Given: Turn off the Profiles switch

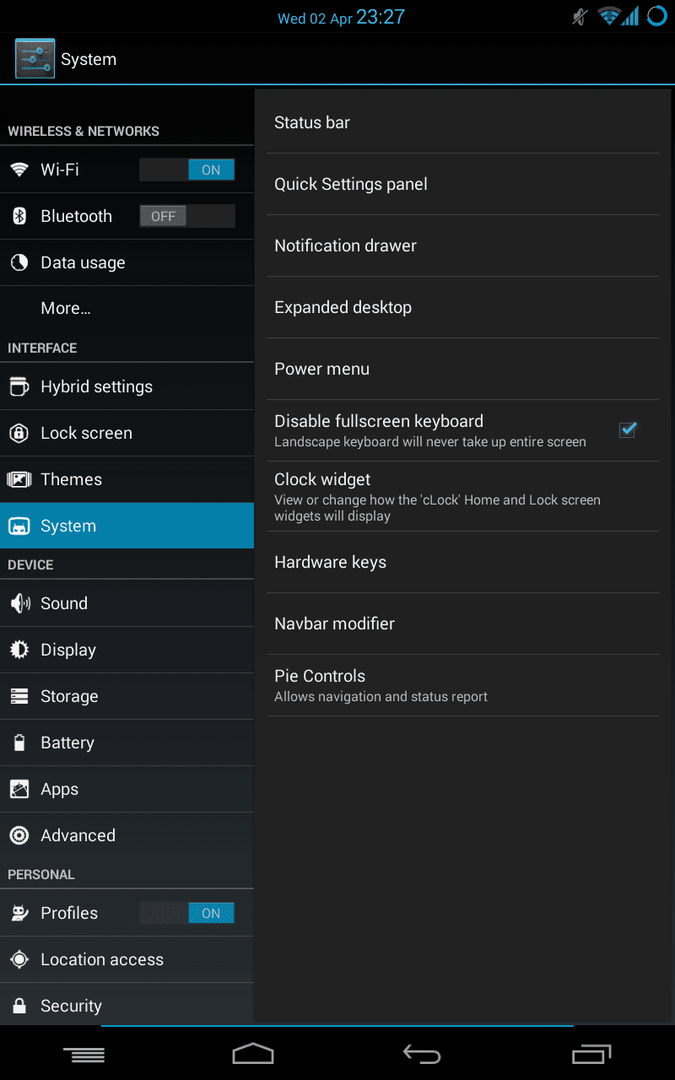Looking at the screenshot, I should (187, 913).
